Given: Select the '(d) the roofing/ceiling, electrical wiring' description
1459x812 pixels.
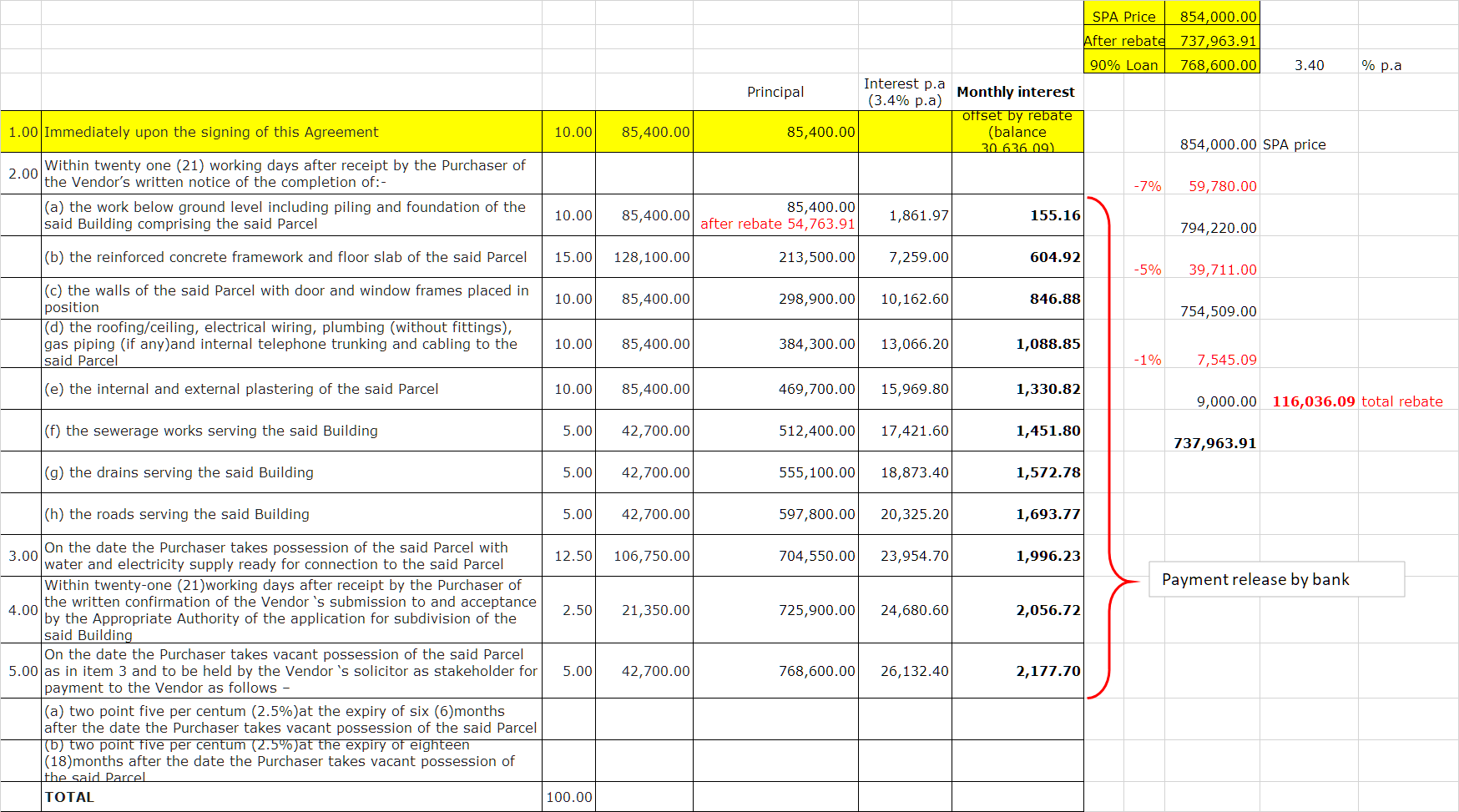Looking at the screenshot, I should (x=291, y=344).
